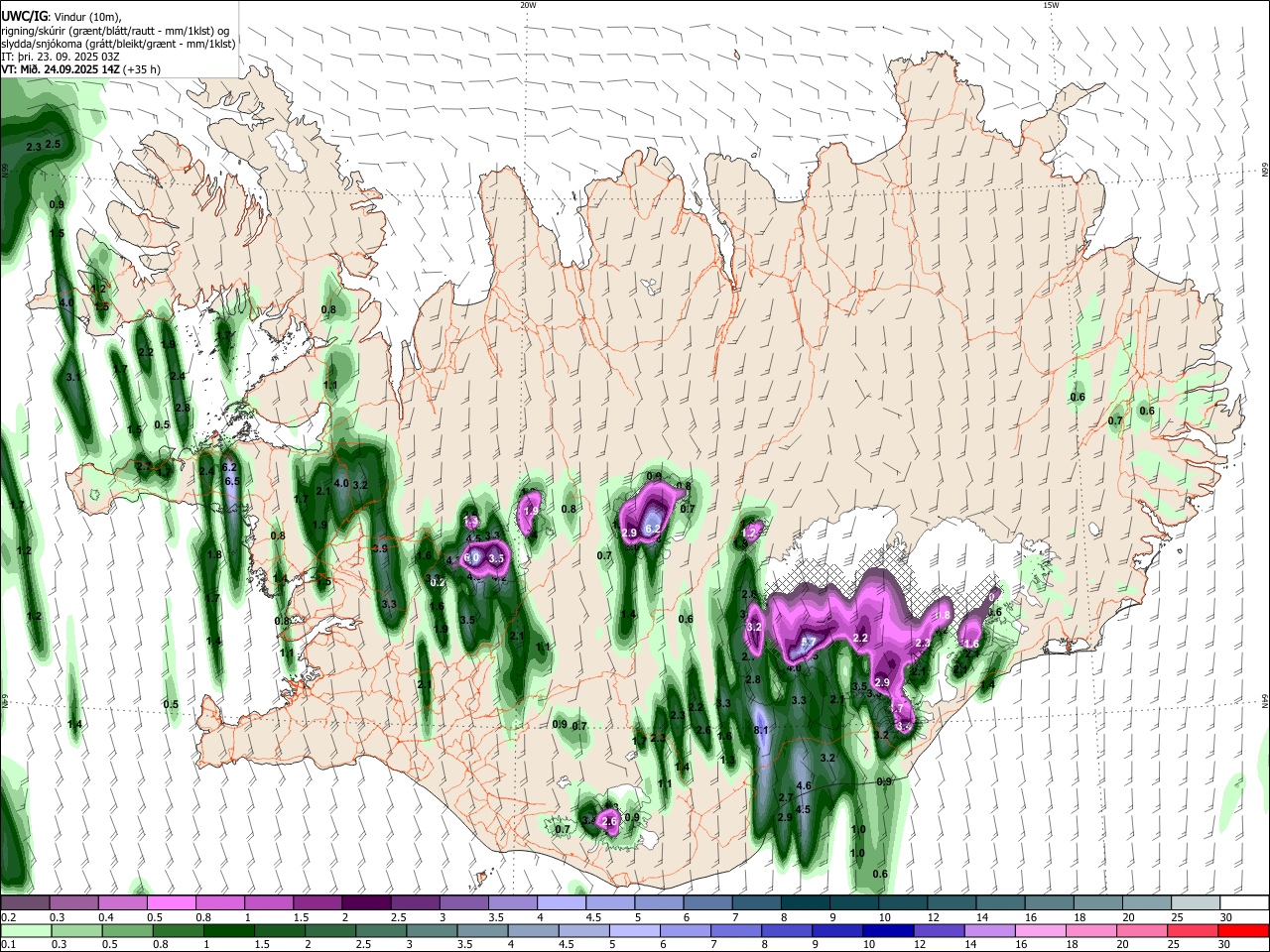Click the white snow-scale swatch labeled 30

click(x=1243, y=903)
